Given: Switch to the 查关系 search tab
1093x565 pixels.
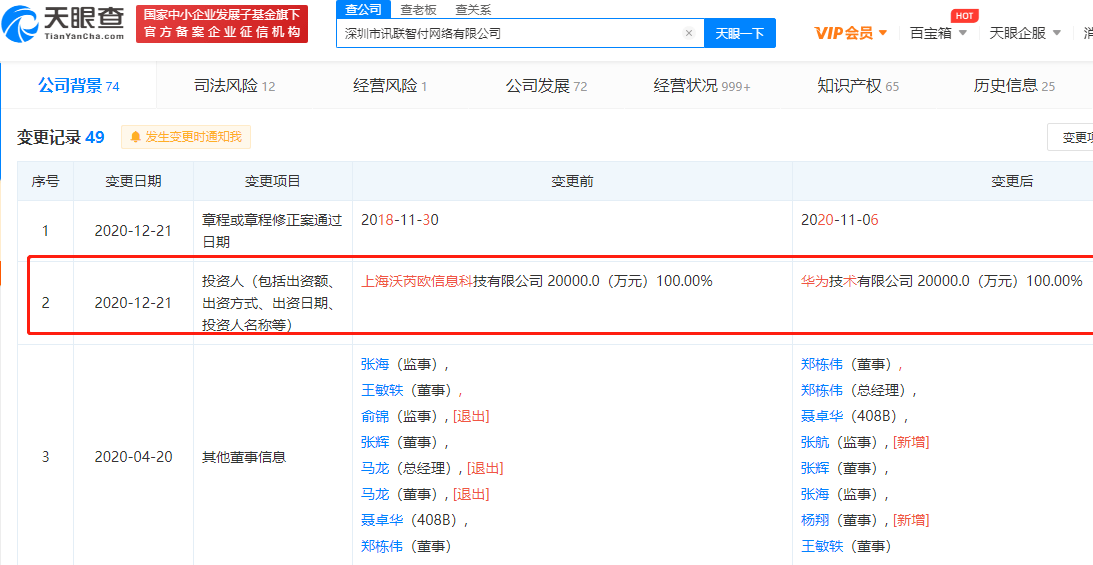Looking at the screenshot, I should pos(473,9).
